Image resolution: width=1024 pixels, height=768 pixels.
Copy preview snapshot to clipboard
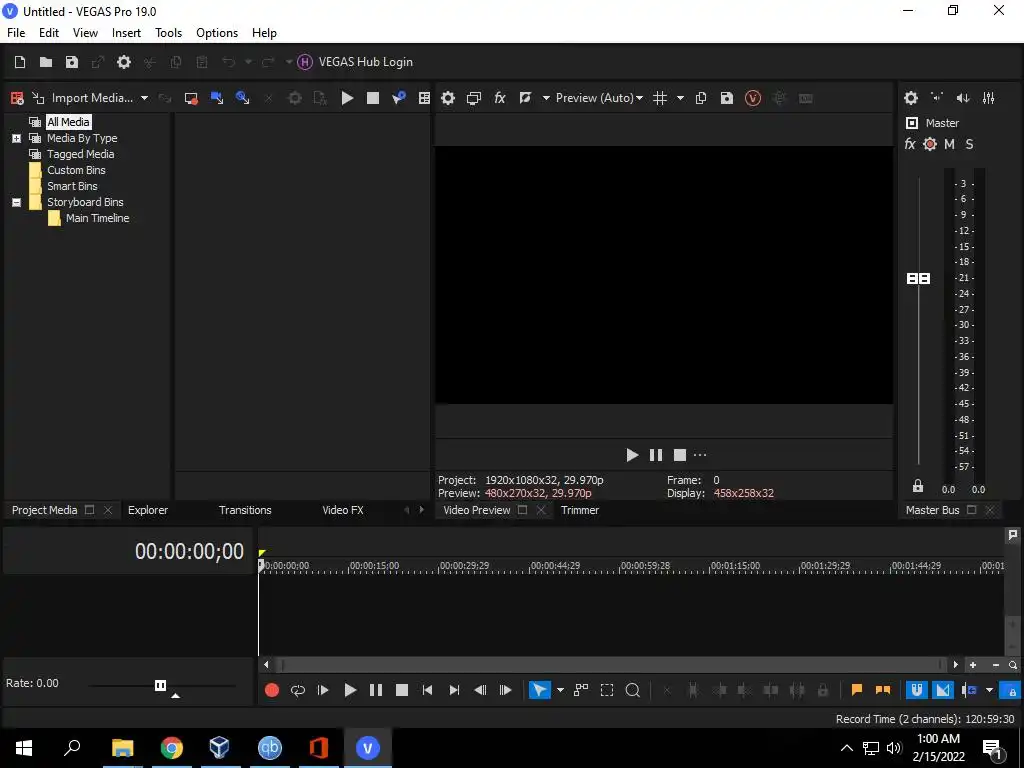coord(701,98)
